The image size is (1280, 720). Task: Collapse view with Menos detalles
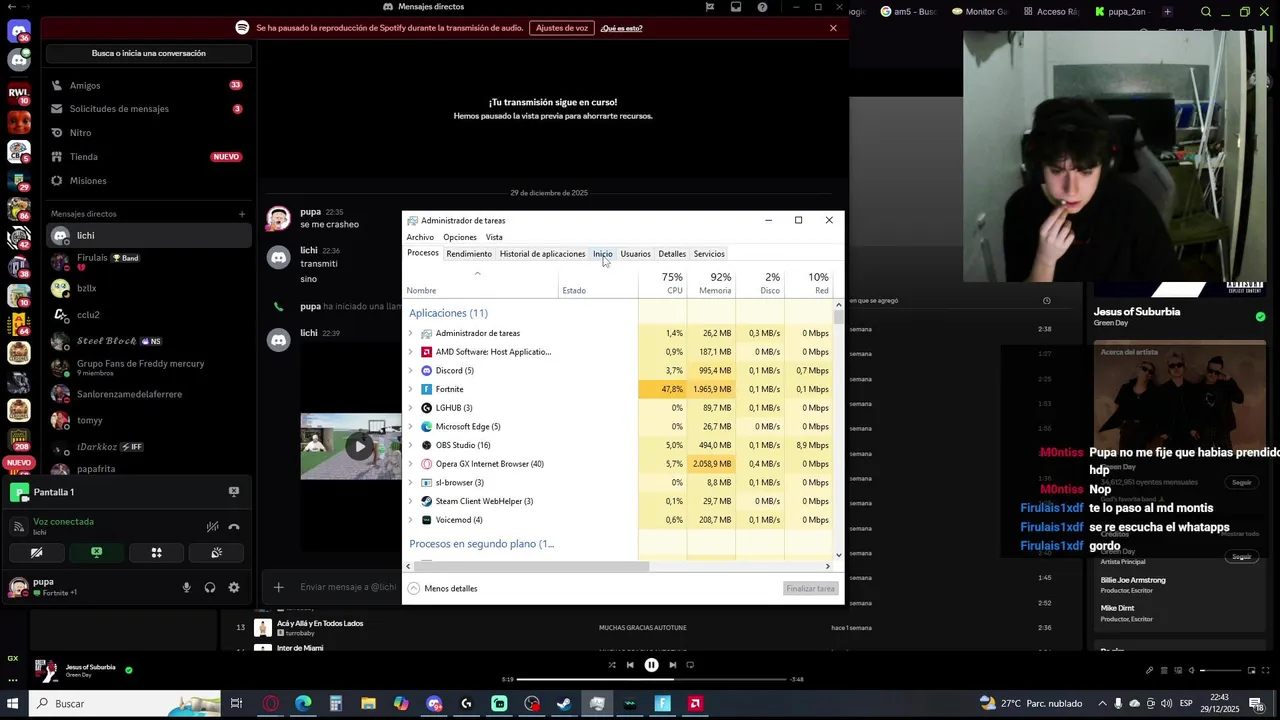tap(442, 589)
